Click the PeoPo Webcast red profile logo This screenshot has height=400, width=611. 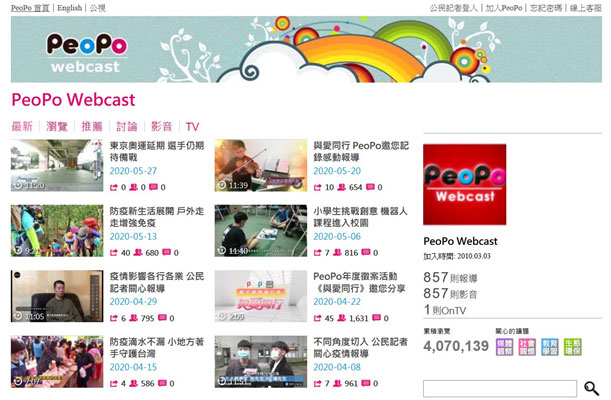coord(464,184)
